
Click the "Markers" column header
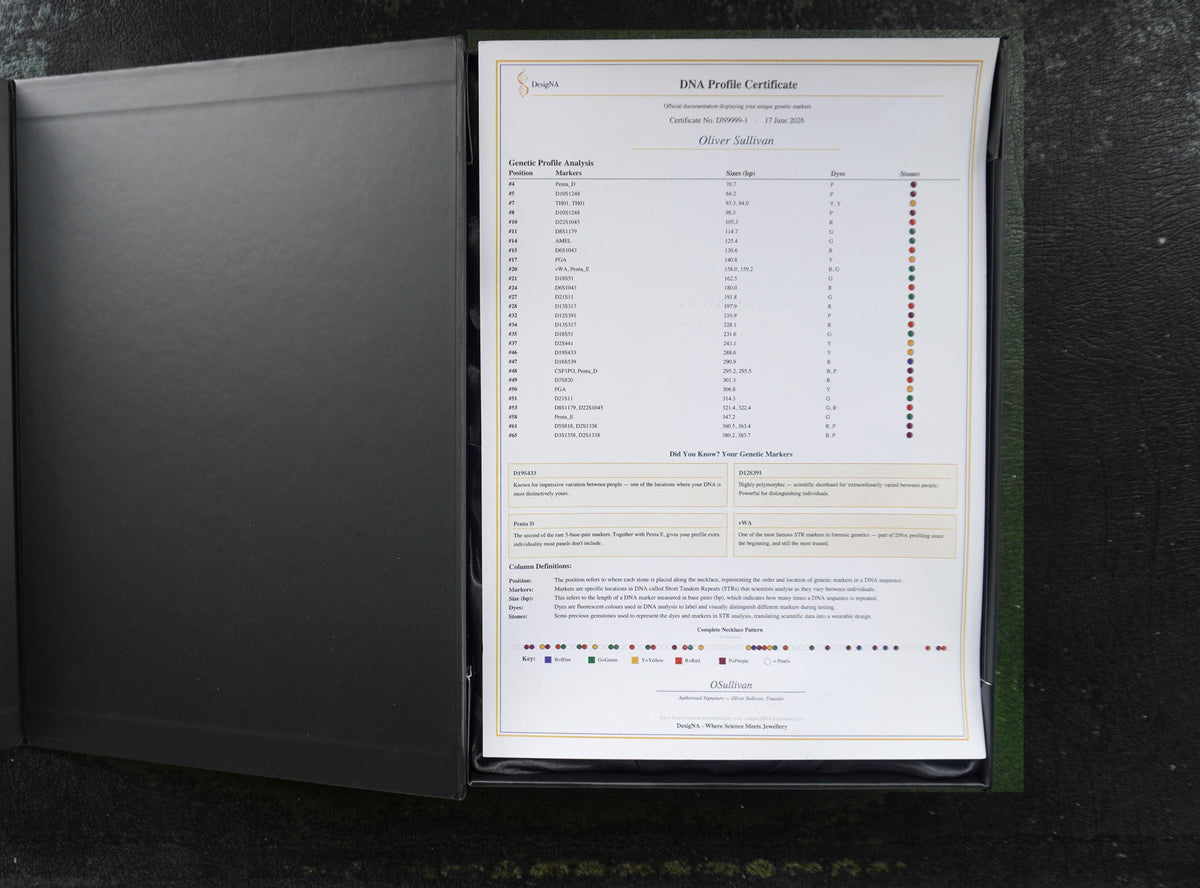tap(568, 173)
